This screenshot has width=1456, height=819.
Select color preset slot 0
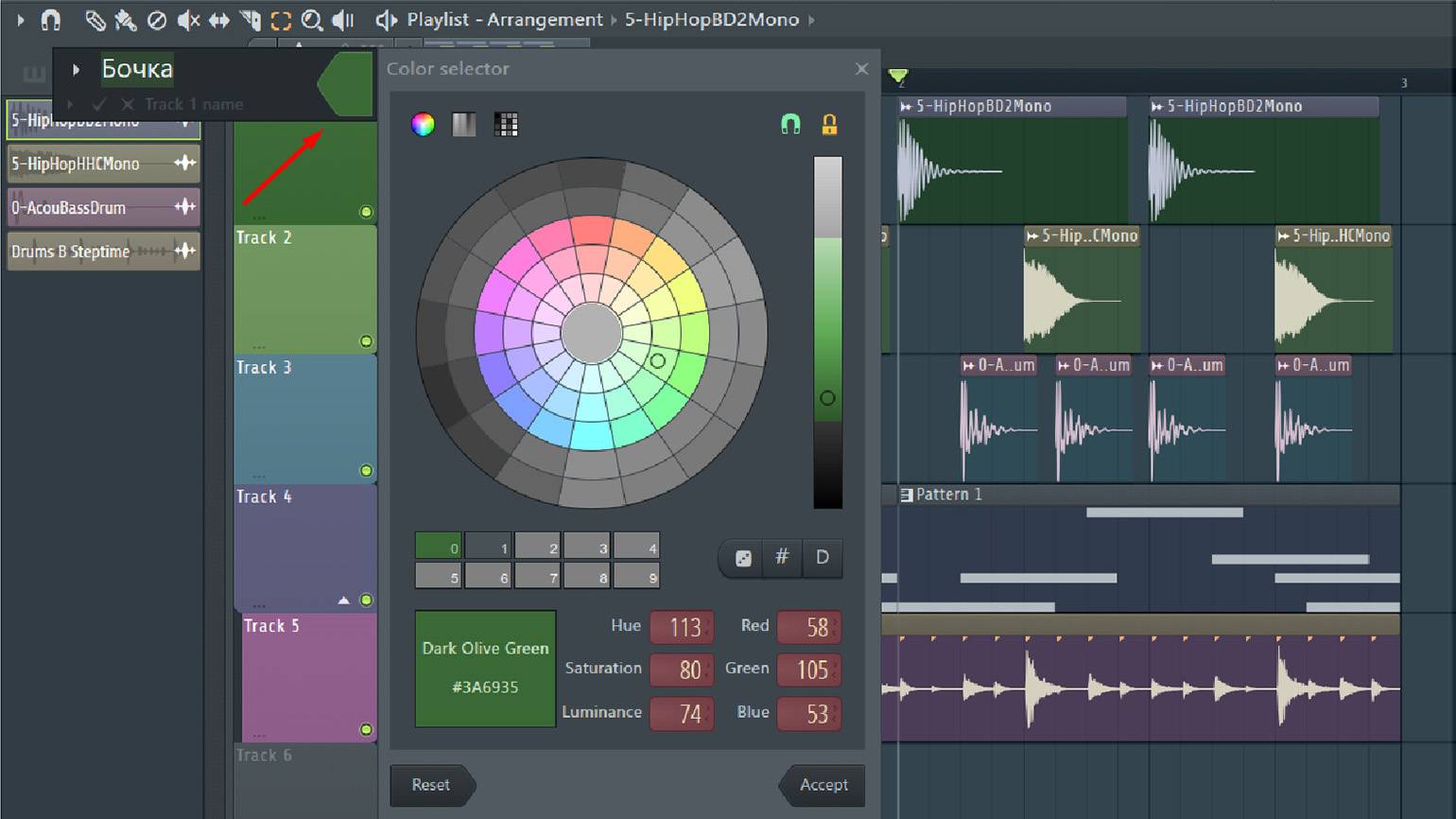coord(438,546)
